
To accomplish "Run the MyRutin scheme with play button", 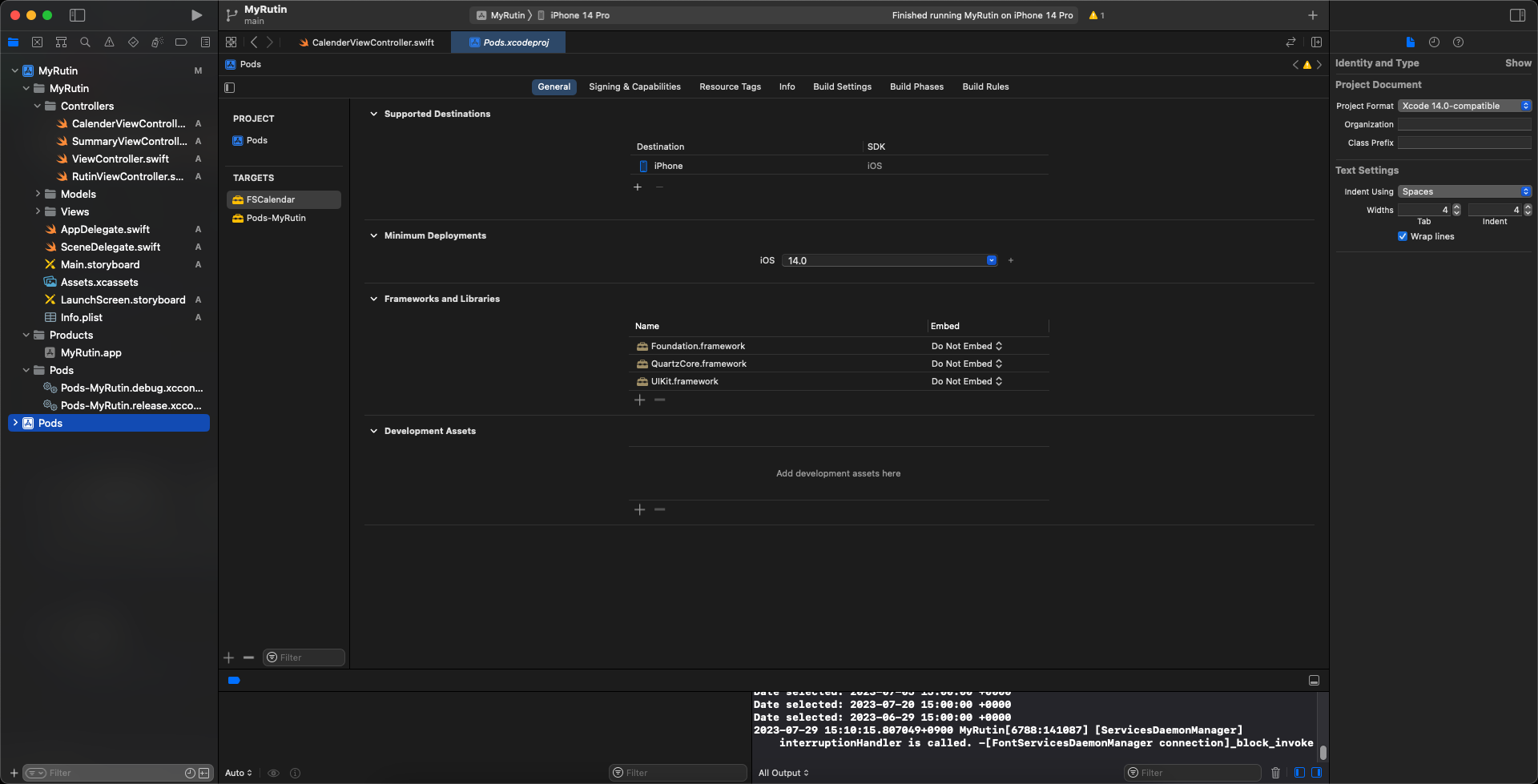I will pyautogui.click(x=196, y=15).
